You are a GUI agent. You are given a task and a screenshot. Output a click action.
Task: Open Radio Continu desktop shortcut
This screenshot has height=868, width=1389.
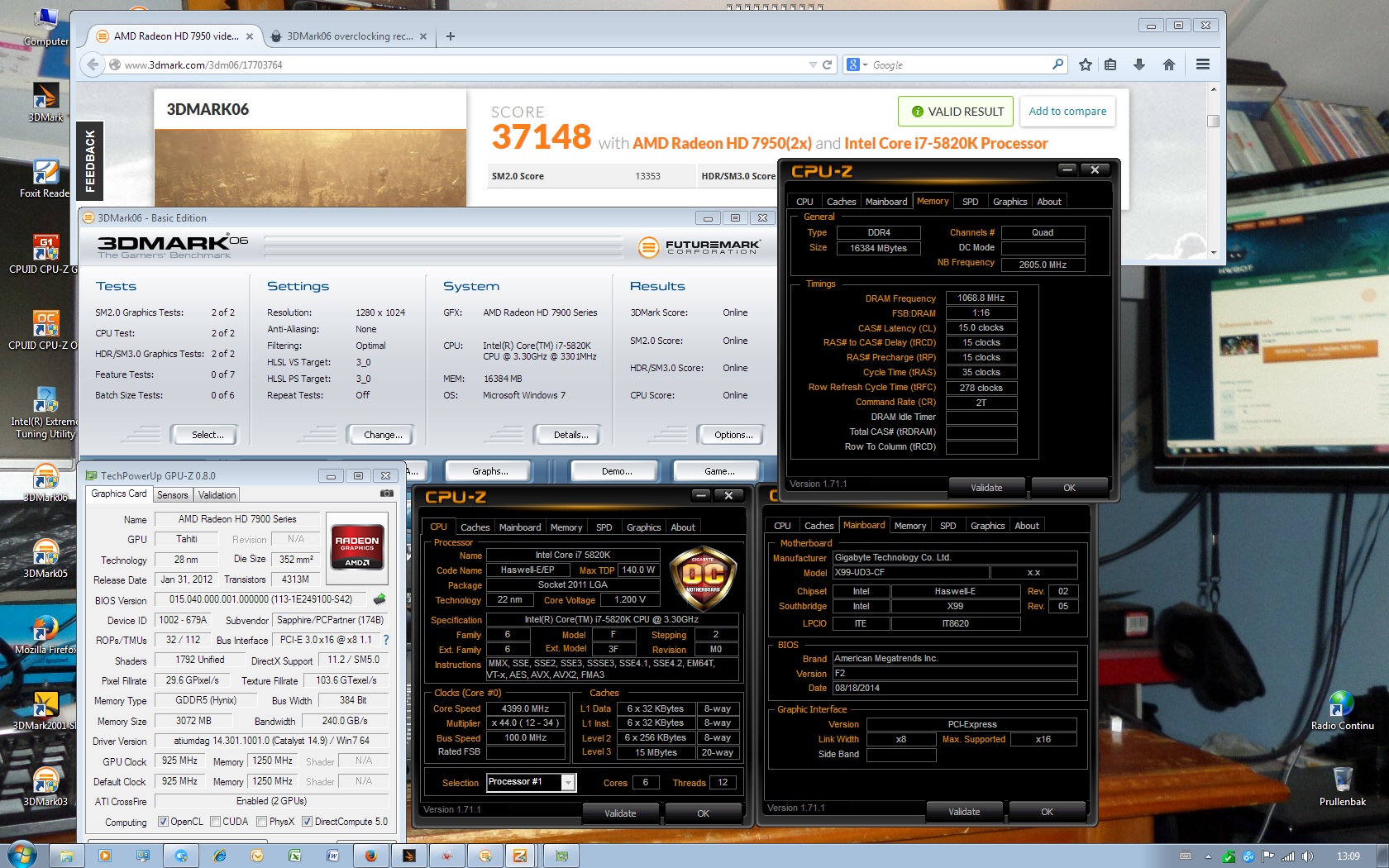(1343, 711)
